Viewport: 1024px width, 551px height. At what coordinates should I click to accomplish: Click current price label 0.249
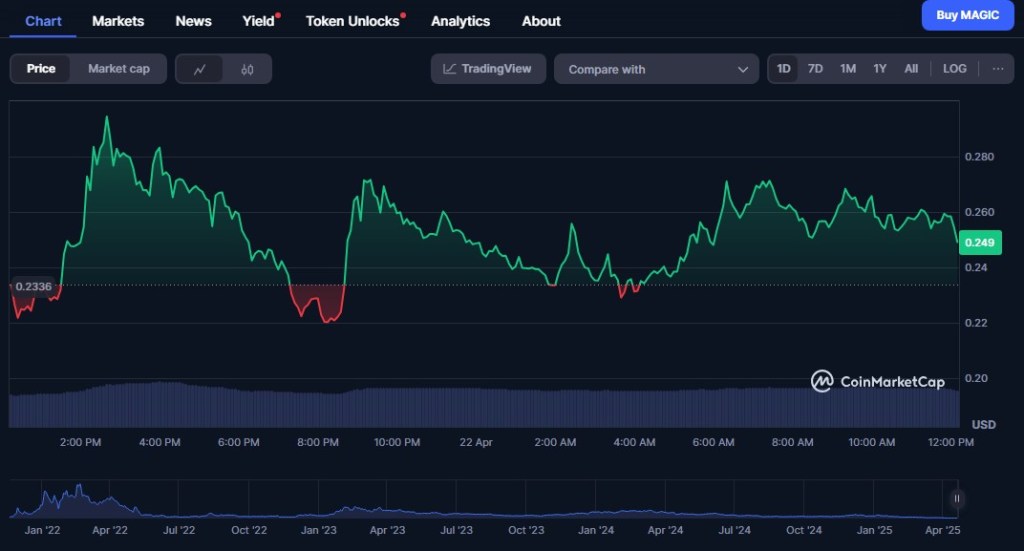point(980,242)
